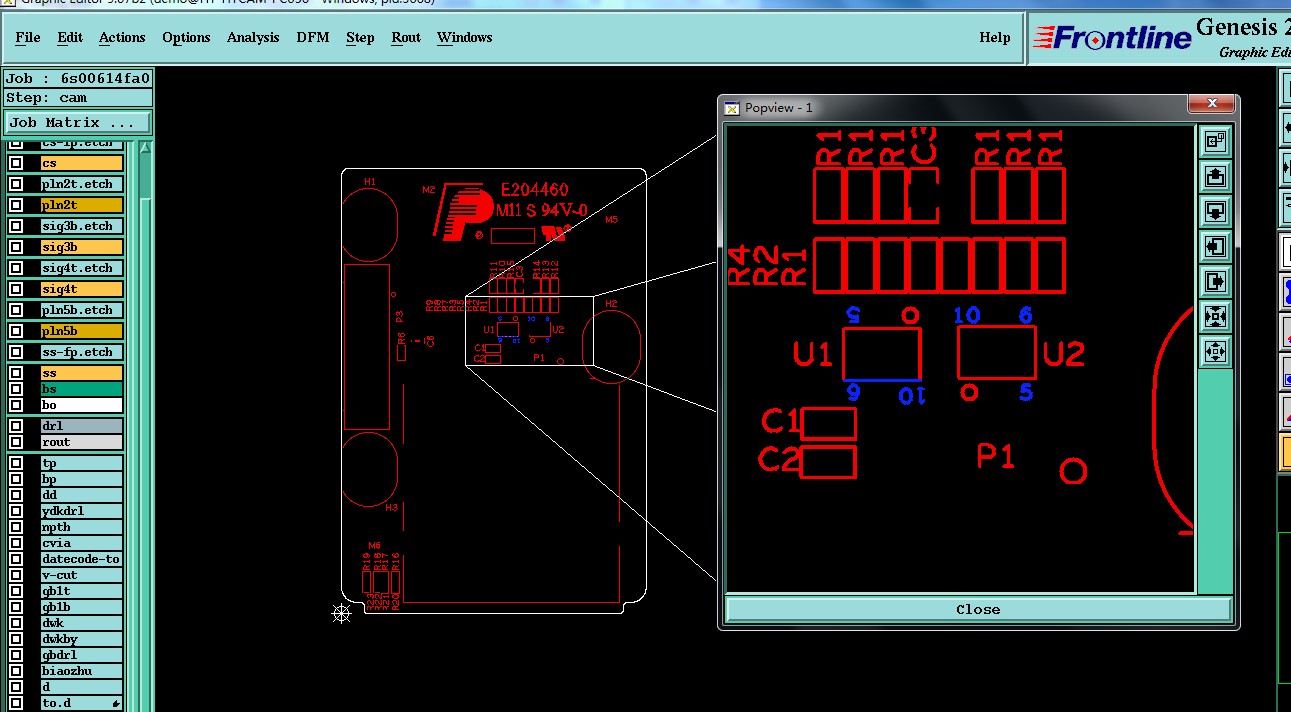
Task: Select the bs layer name
Action: [81, 389]
